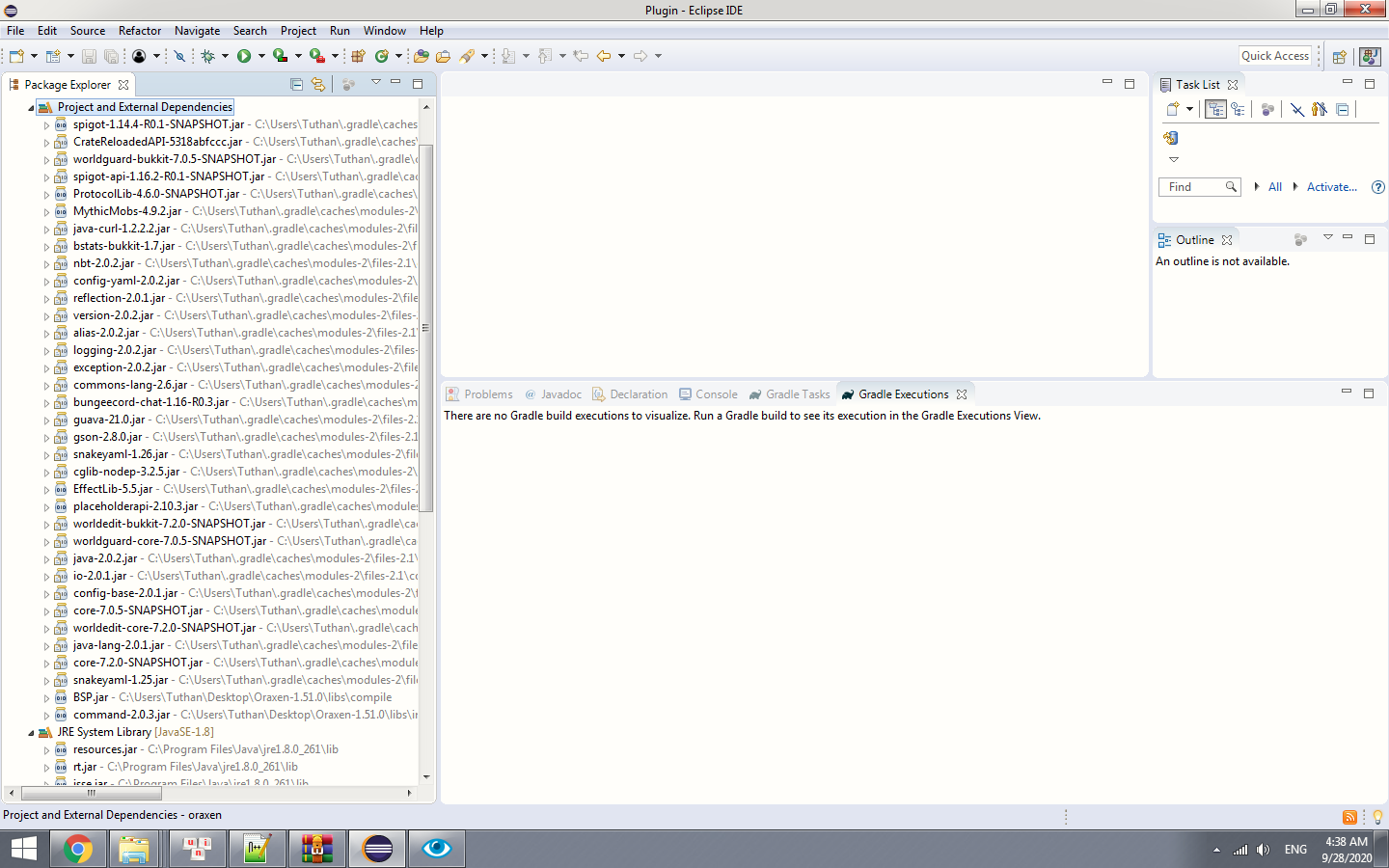The width and height of the screenshot is (1389, 868).
Task: Expand the MythicMobs-4.9.2.jar tree node
Action: [x=46, y=211]
